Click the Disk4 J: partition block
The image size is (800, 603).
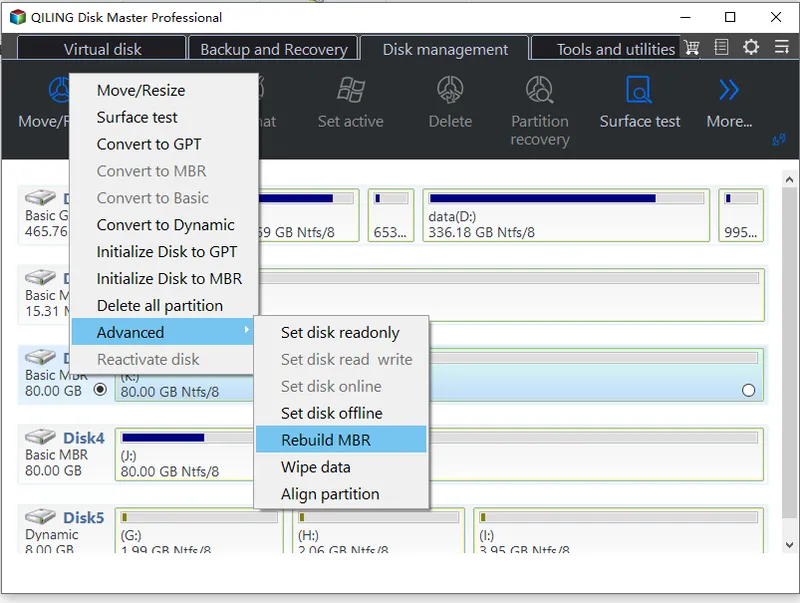(440, 453)
